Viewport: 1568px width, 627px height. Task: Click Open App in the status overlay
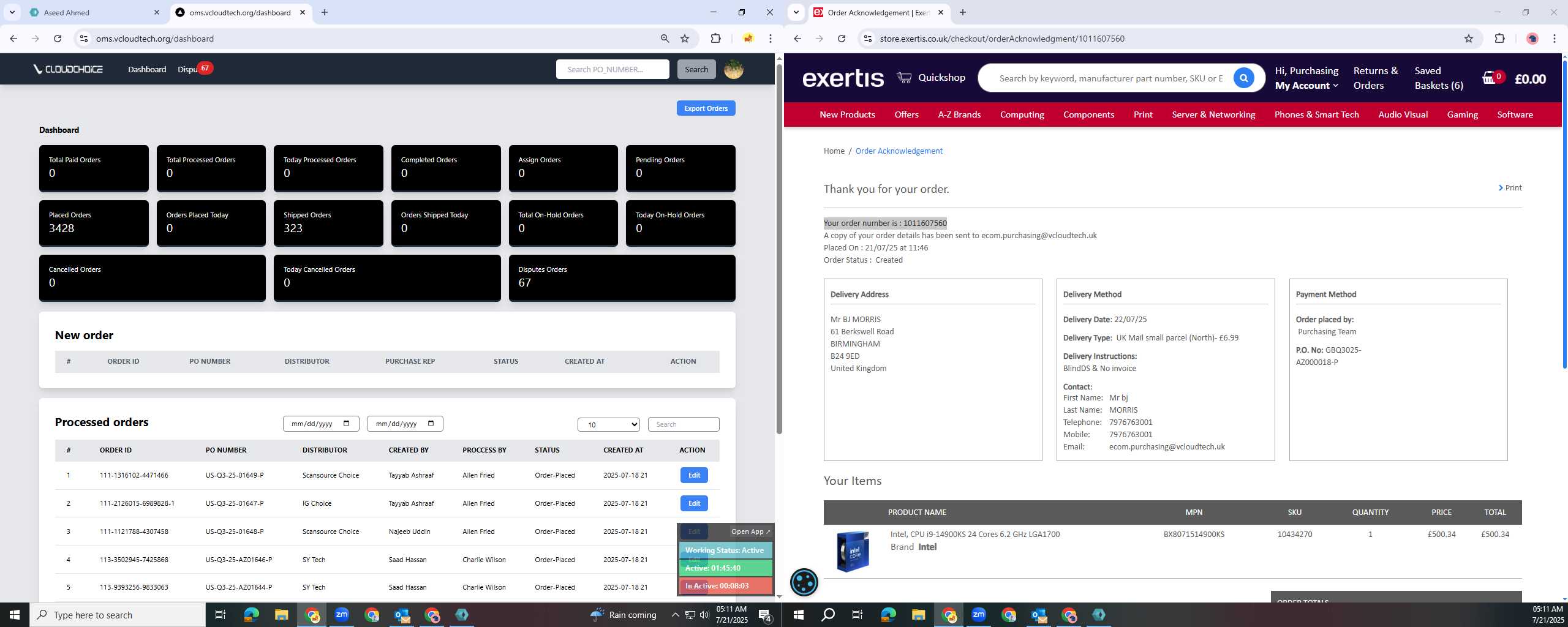pyautogui.click(x=750, y=531)
